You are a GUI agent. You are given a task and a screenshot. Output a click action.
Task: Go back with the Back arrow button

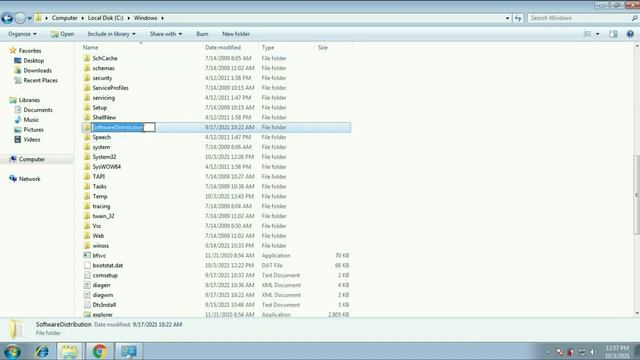coord(7,18)
